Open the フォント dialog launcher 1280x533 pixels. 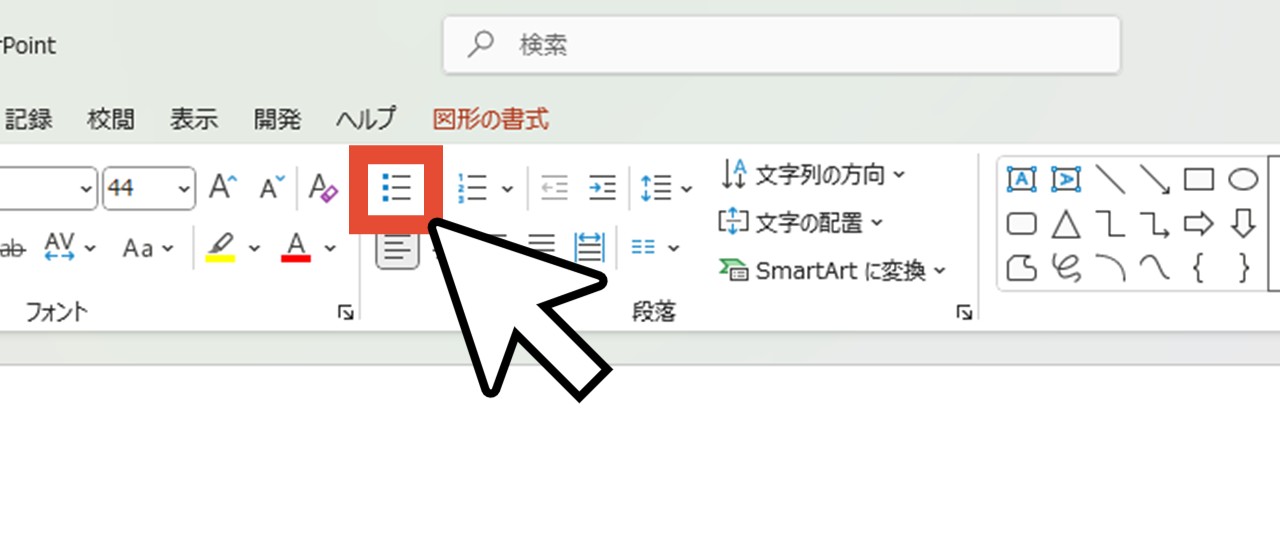[x=345, y=313]
